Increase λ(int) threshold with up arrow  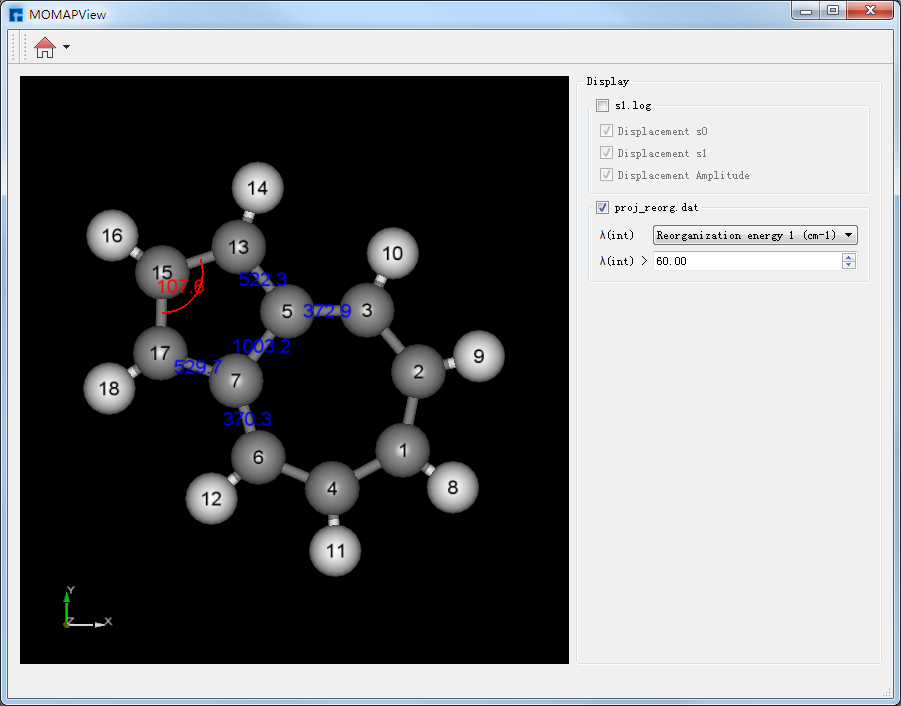tap(849, 257)
